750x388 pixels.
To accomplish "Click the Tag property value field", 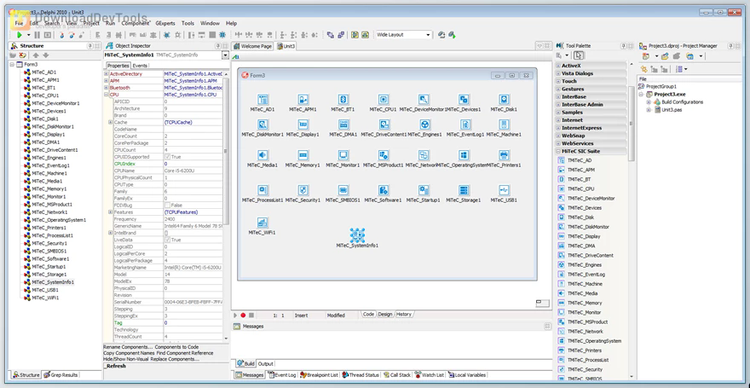I will click(193, 323).
